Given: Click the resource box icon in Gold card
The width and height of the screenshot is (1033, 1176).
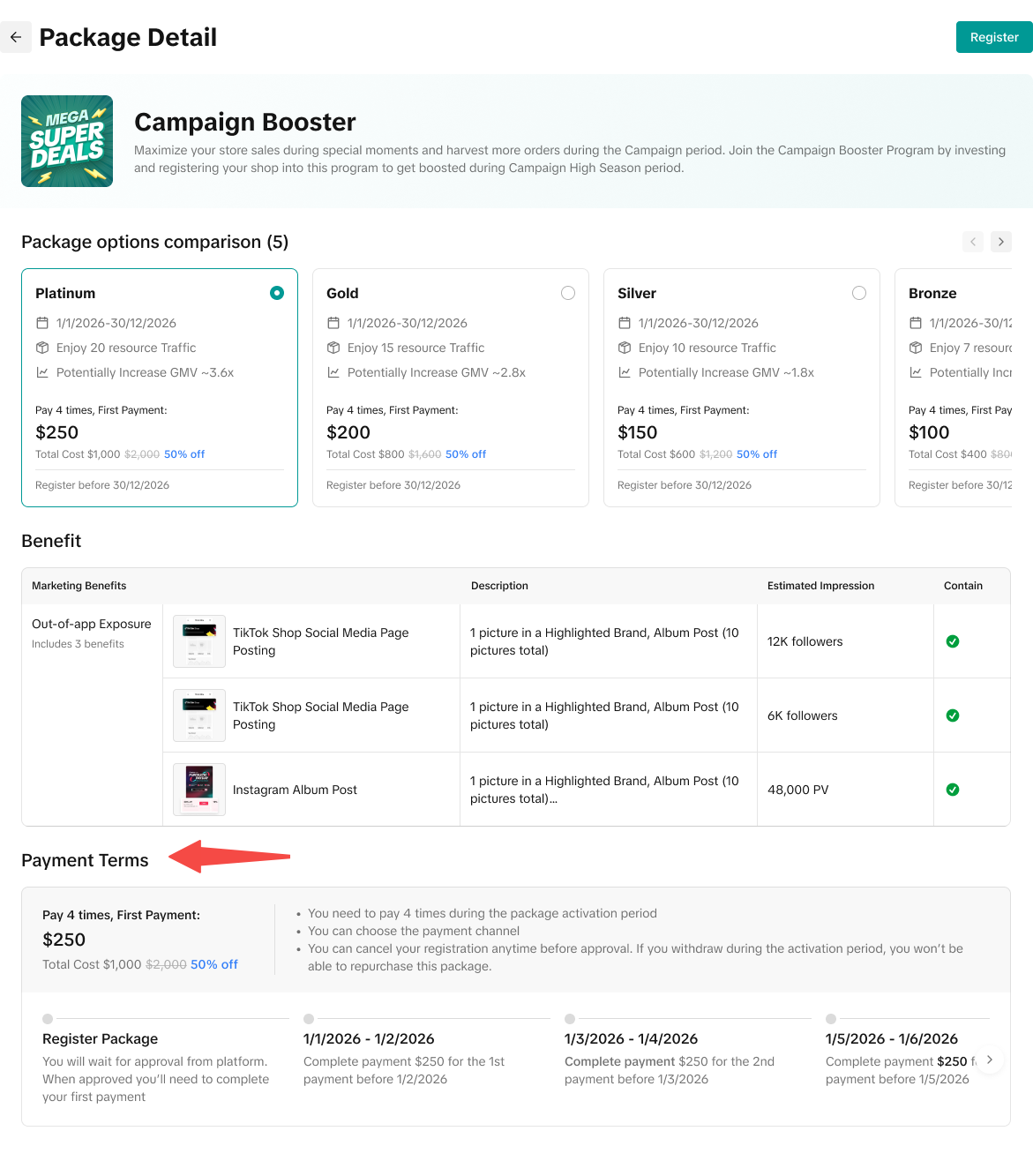Looking at the screenshot, I should [333, 348].
